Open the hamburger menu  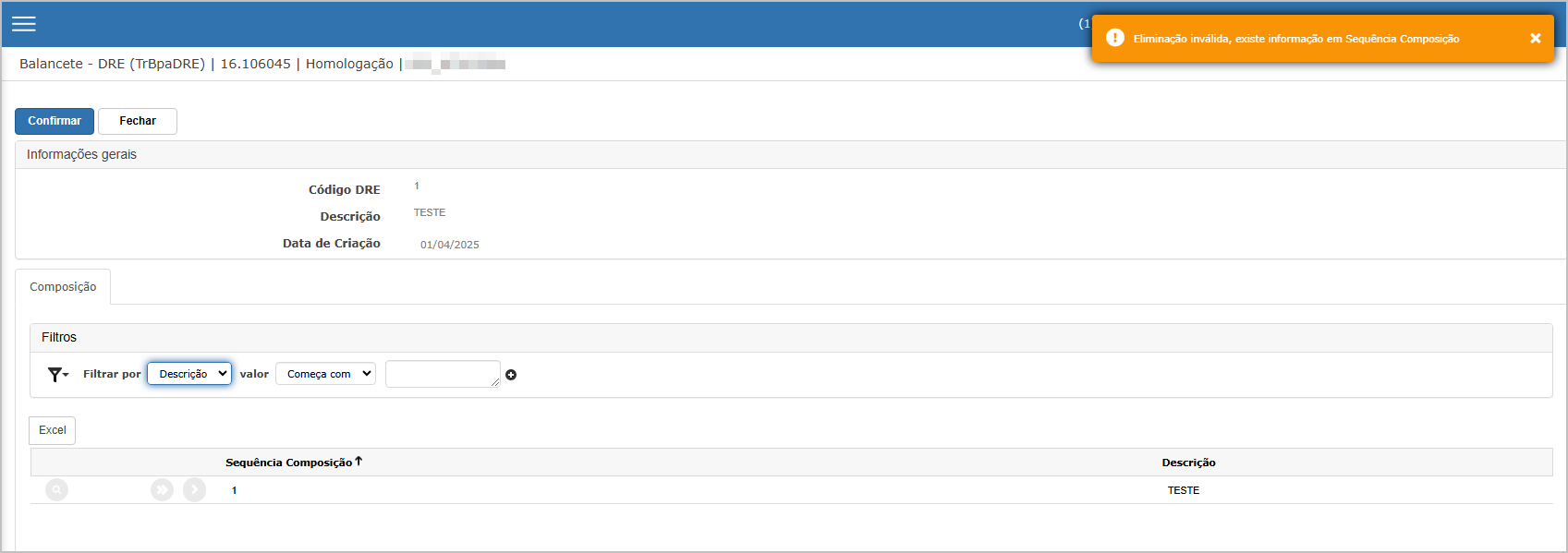coord(24,24)
